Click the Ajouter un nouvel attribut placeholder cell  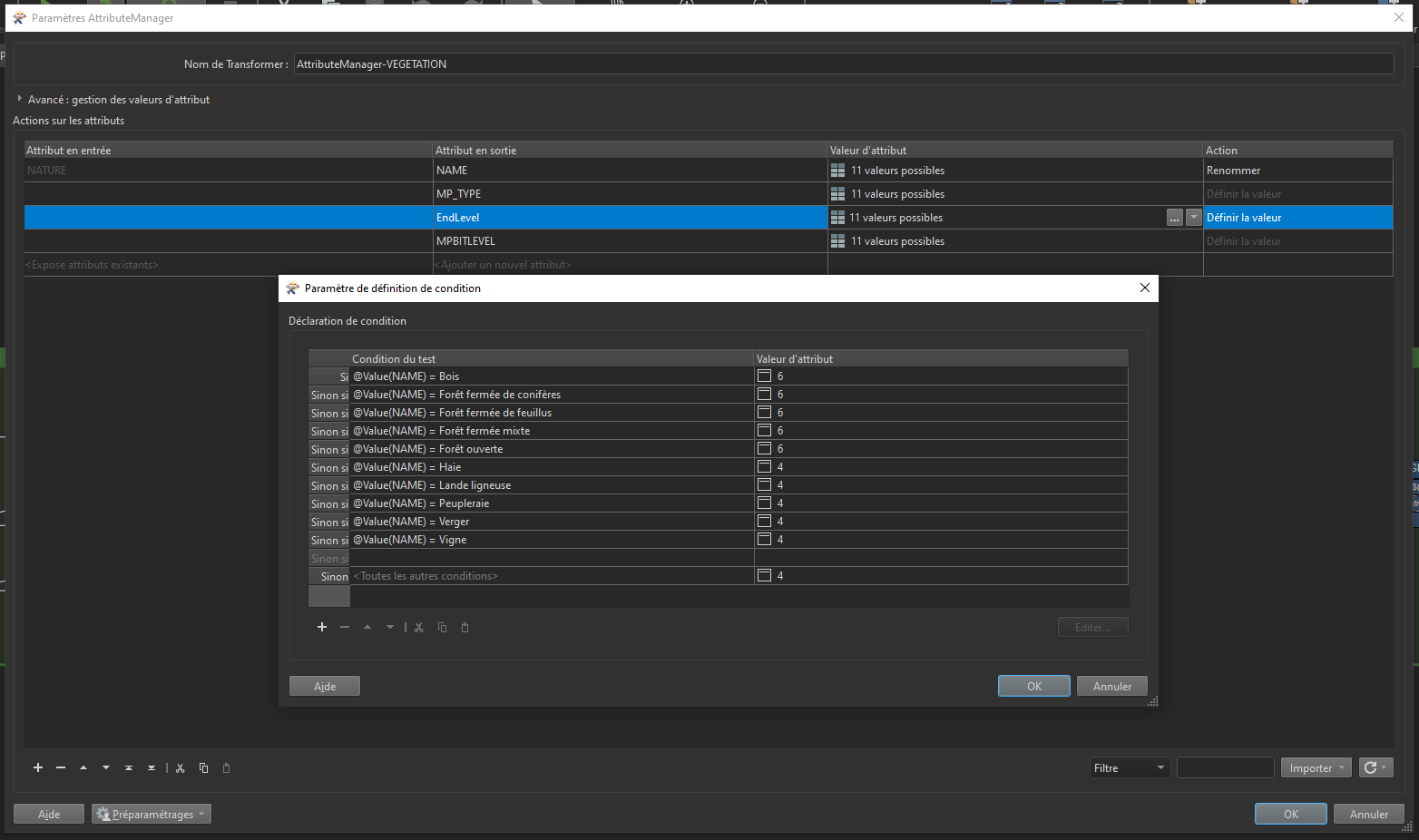pyautogui.click(x=631, y=265)
